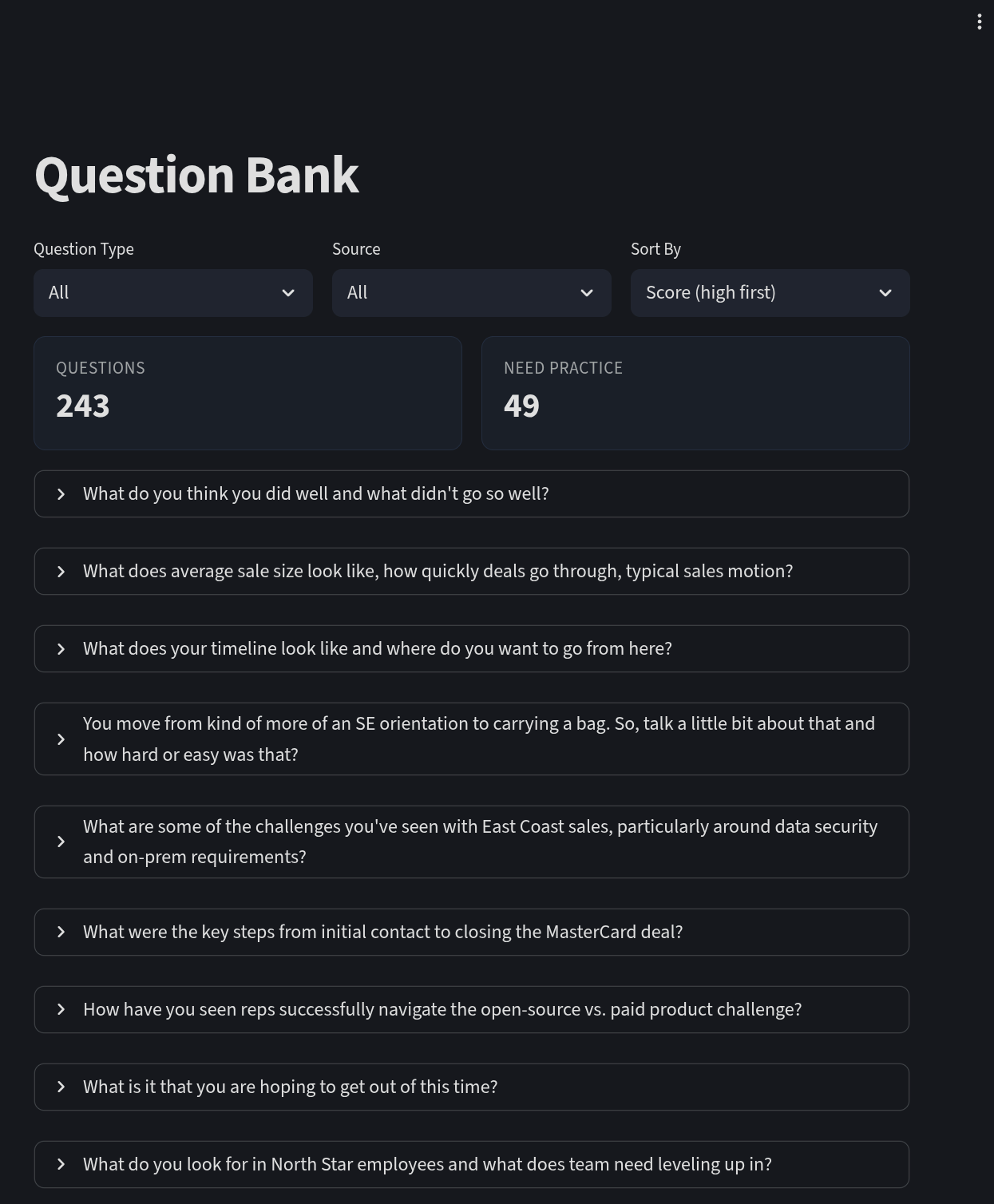The image size is (994, 1204).
Task: Change the Sort By setting from Score (high first)
Action: point(769,293)
